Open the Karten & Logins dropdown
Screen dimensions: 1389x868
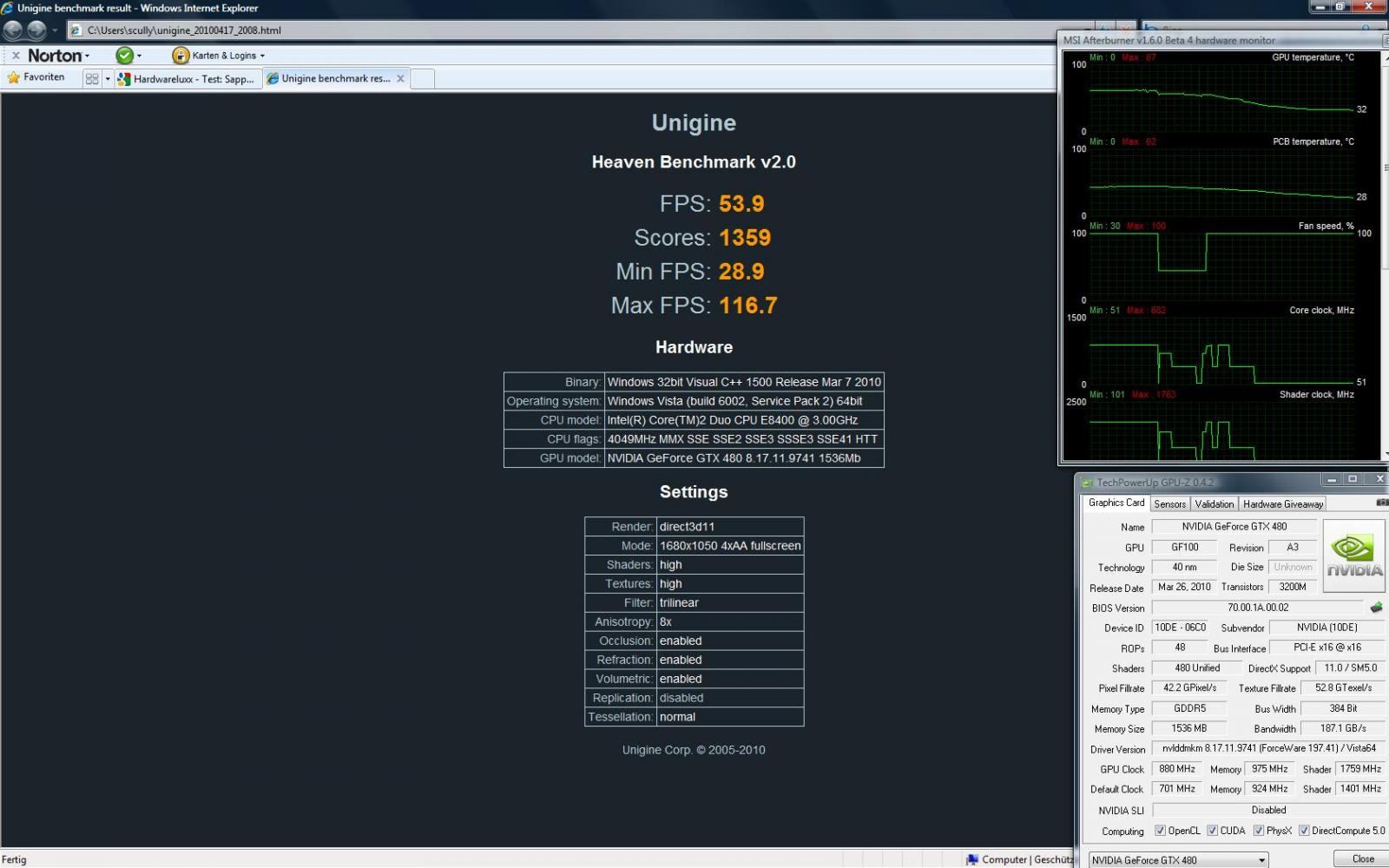(x=228, y=56)
